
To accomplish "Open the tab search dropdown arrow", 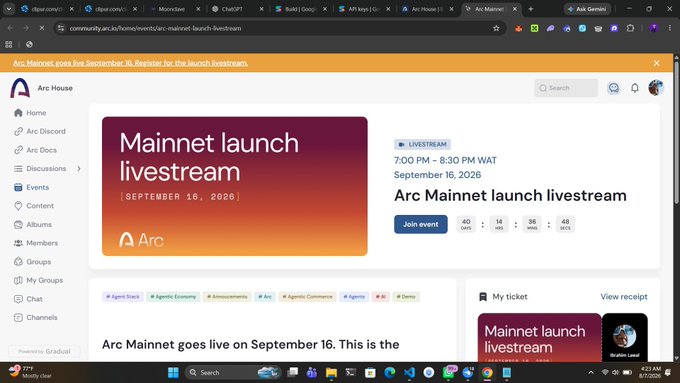I will point(9,9).
